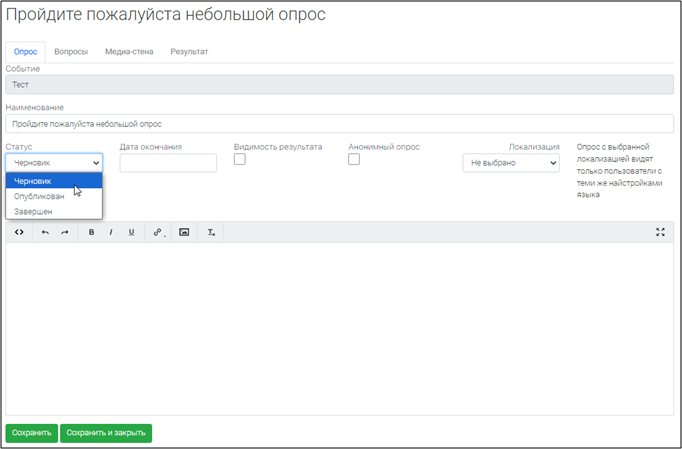
Task: Click the redo arrow in editor
Action: (x=65, y=232)
